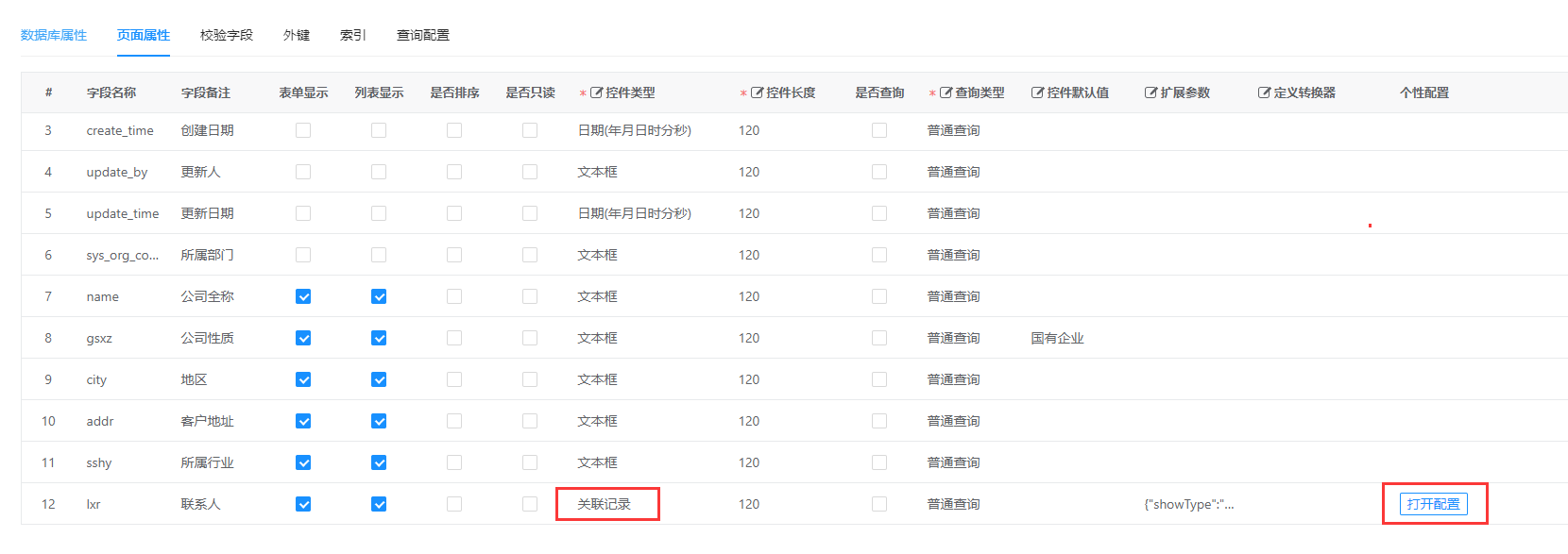Click the 联系人 field remark
Screen dimensions: 1568x554
pos(201,504)
